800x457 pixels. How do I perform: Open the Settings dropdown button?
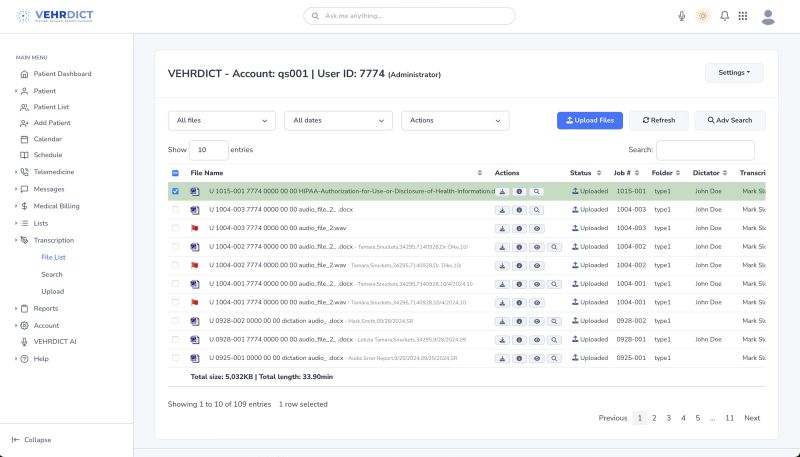tap(734, 73)
